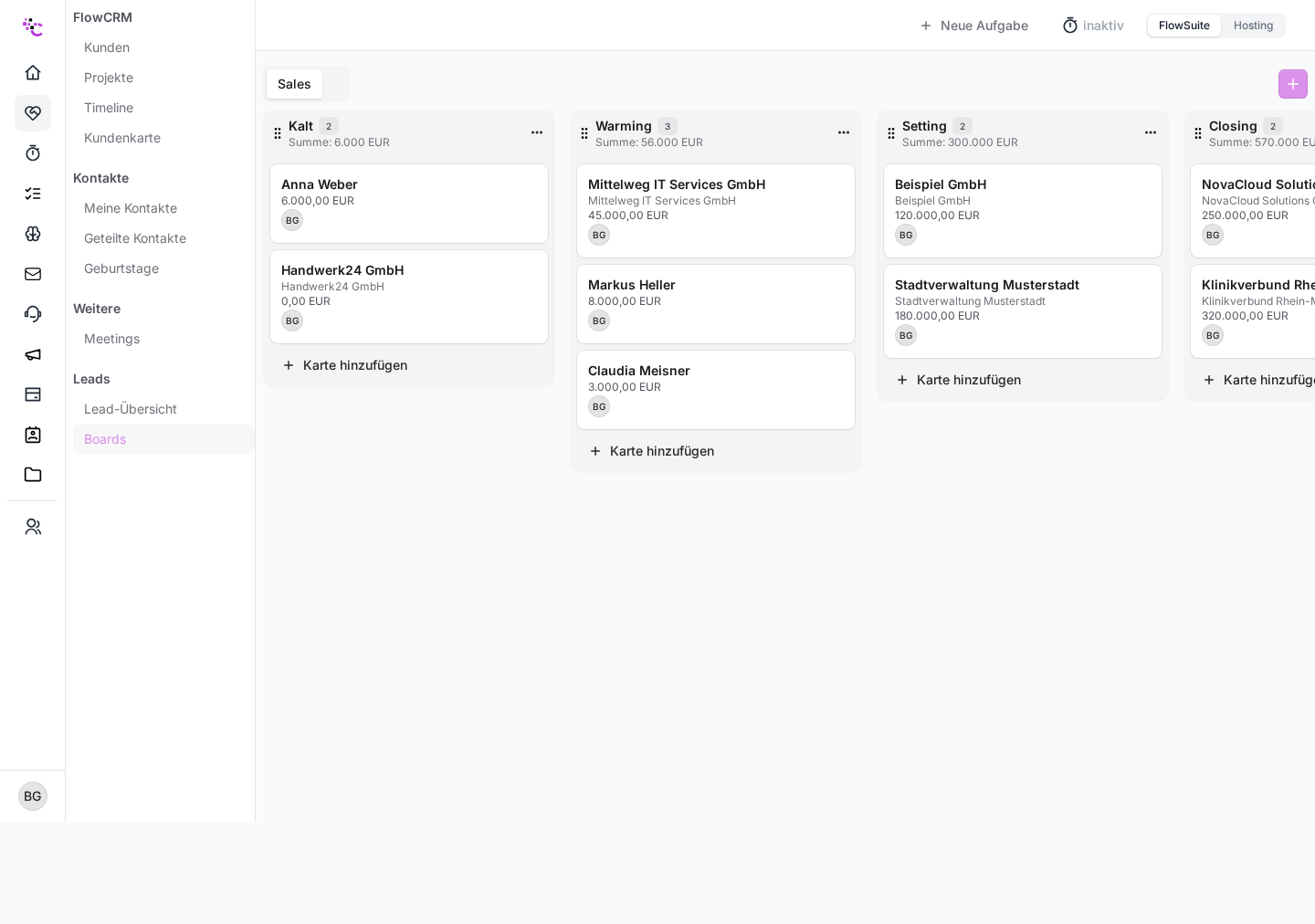Click the stopwatch icon in left rail
The image size is (1315, 924).
click(33, 153)
